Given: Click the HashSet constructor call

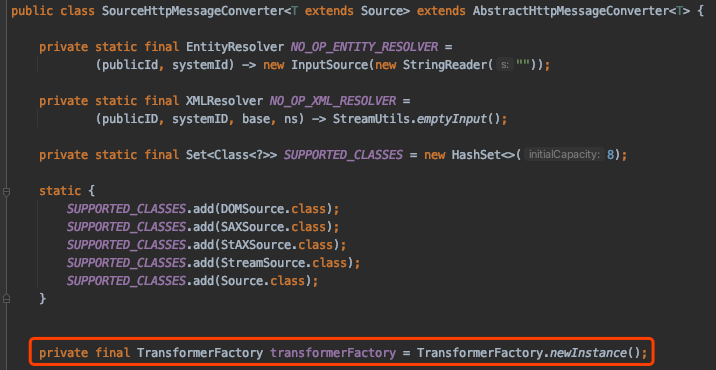Looking at the screenshot, I should (476, 155).
